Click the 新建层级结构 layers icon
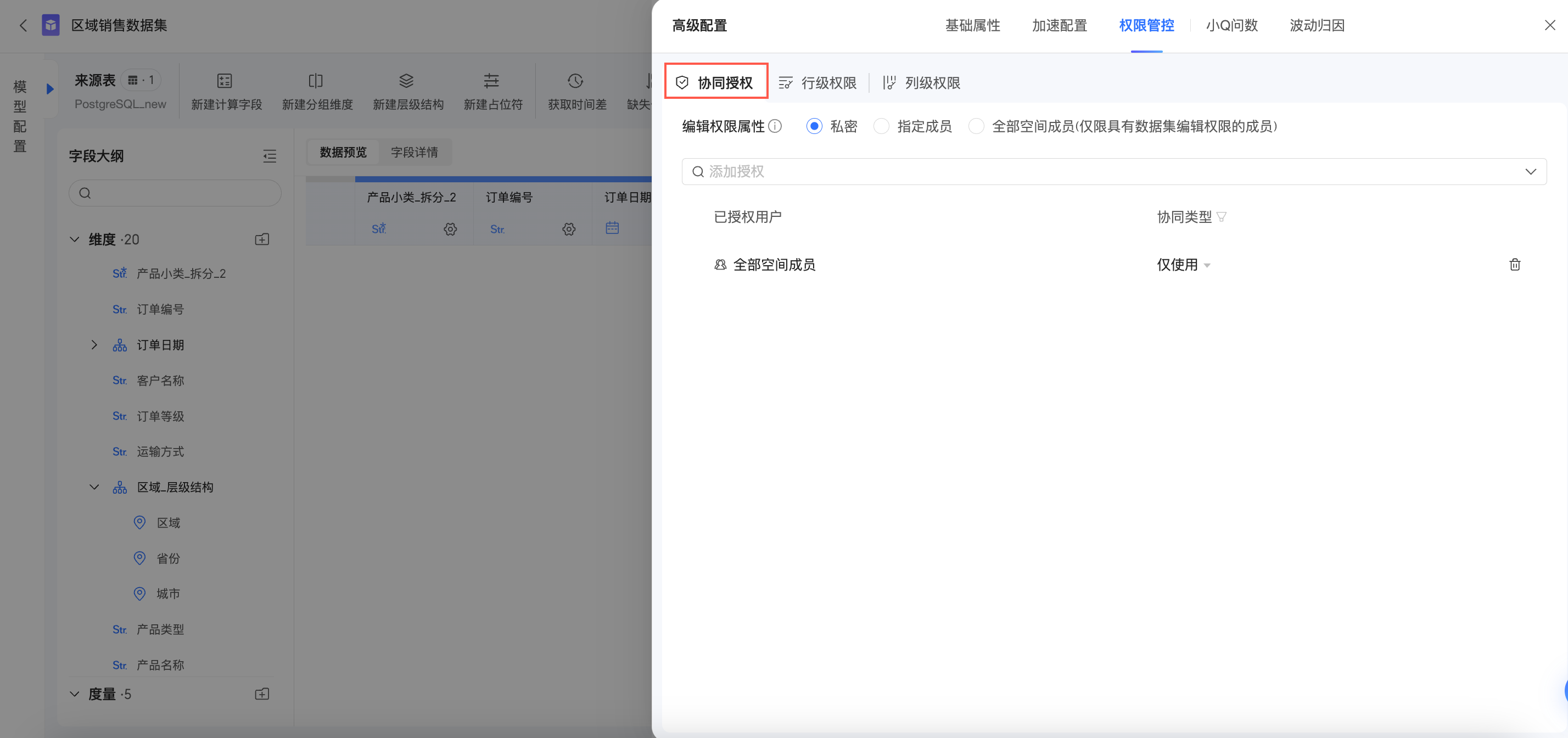 406,81
